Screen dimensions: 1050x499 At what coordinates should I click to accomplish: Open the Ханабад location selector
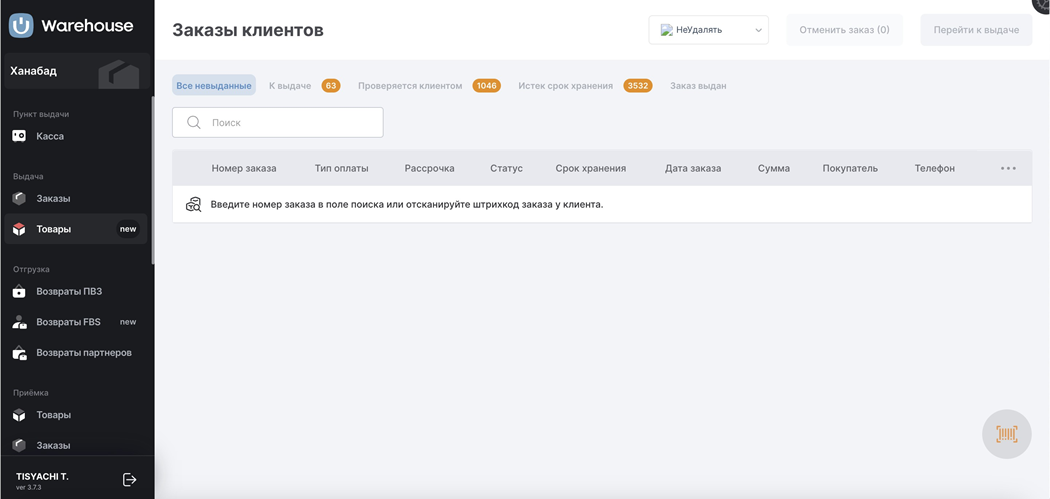click(77, 71)
